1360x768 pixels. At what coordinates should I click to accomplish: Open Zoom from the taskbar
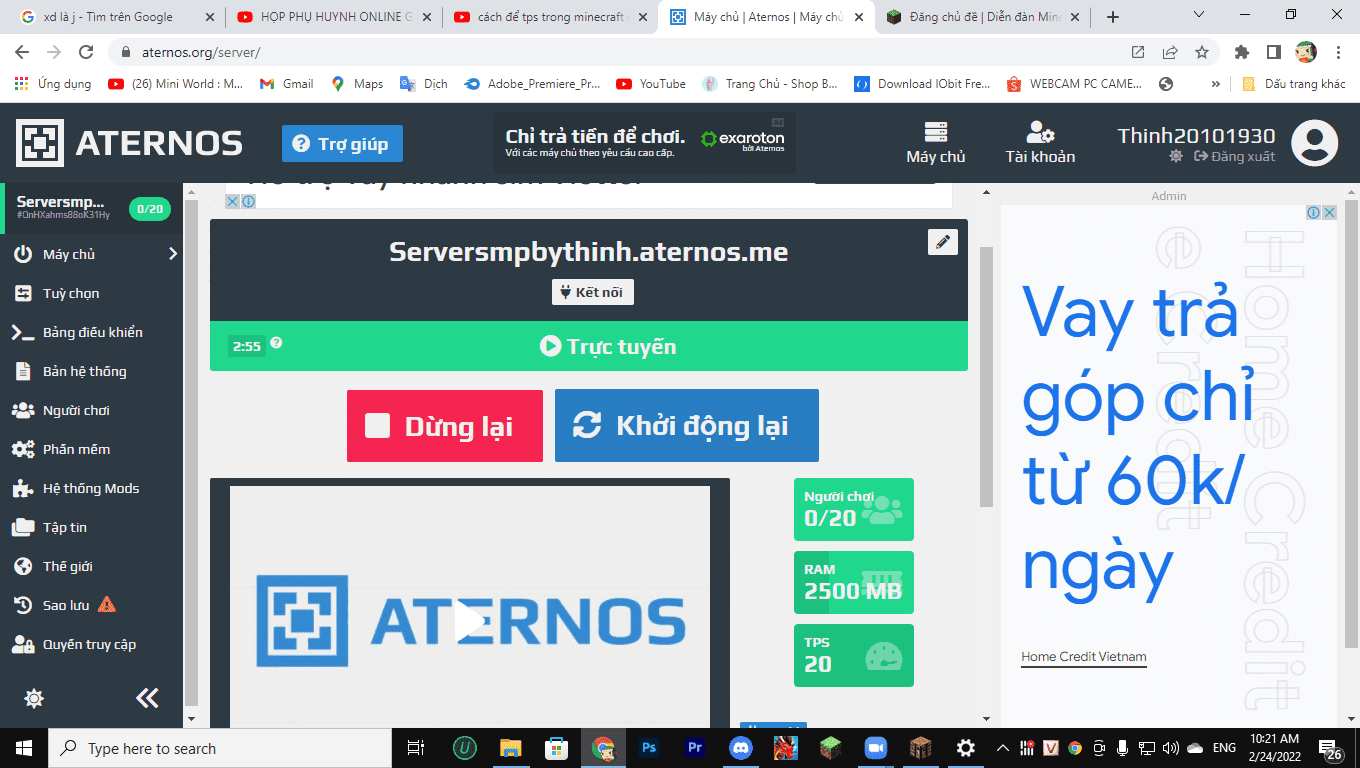point(876,748)
